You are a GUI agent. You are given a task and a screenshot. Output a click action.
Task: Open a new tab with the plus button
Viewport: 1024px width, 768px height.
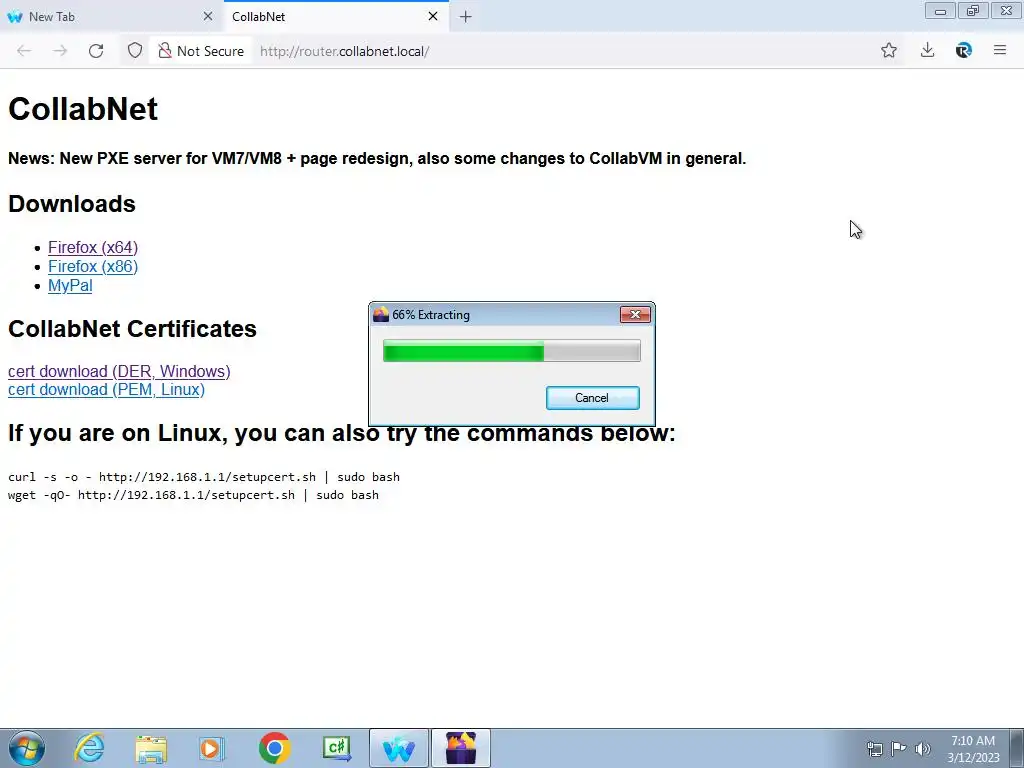pos(466,17)
